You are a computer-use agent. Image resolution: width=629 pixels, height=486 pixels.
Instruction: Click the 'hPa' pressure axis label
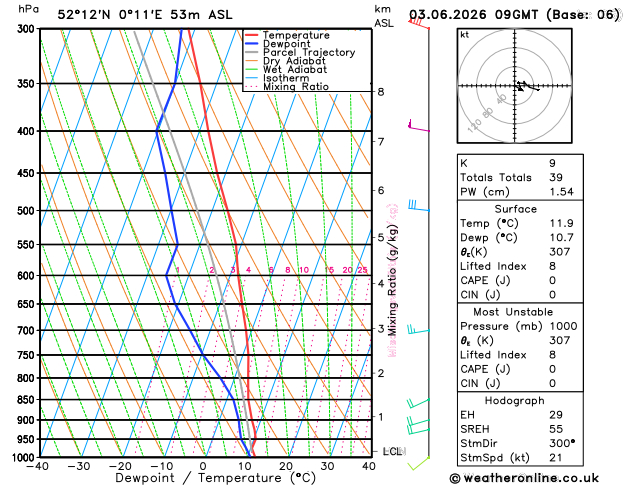pos(28,9)
